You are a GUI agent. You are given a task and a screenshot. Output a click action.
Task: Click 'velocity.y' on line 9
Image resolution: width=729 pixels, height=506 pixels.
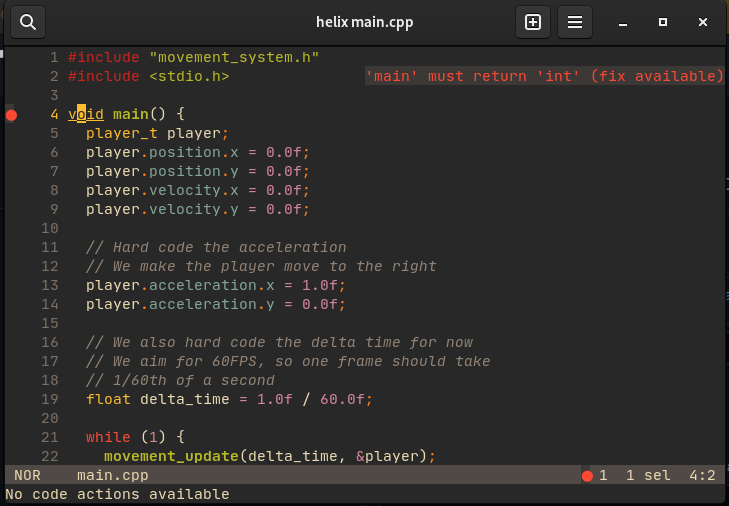coord(193,209)
